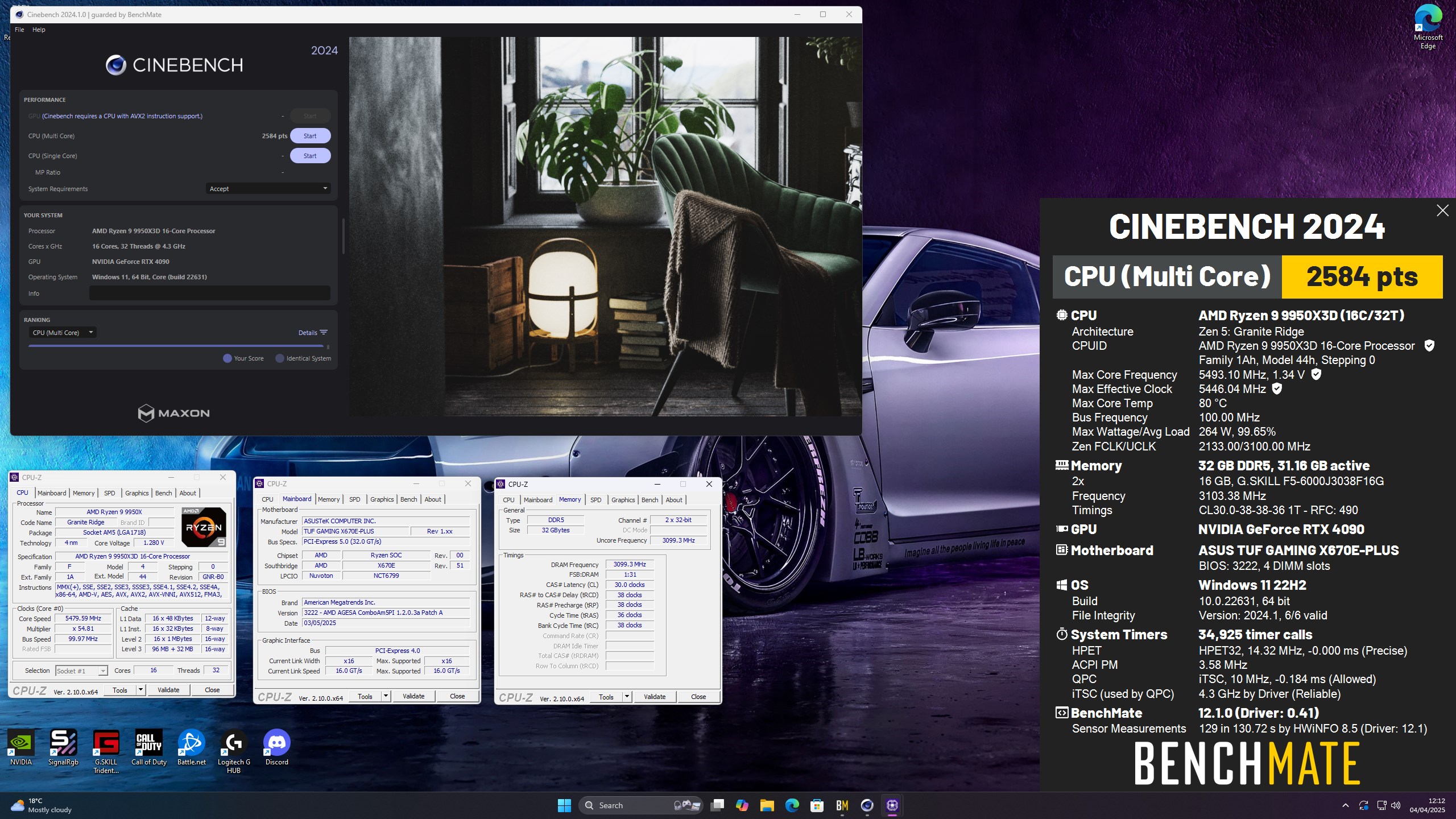
Task: Click the Max Effective Clock verified shield
Action: [x=1277, y=389]
